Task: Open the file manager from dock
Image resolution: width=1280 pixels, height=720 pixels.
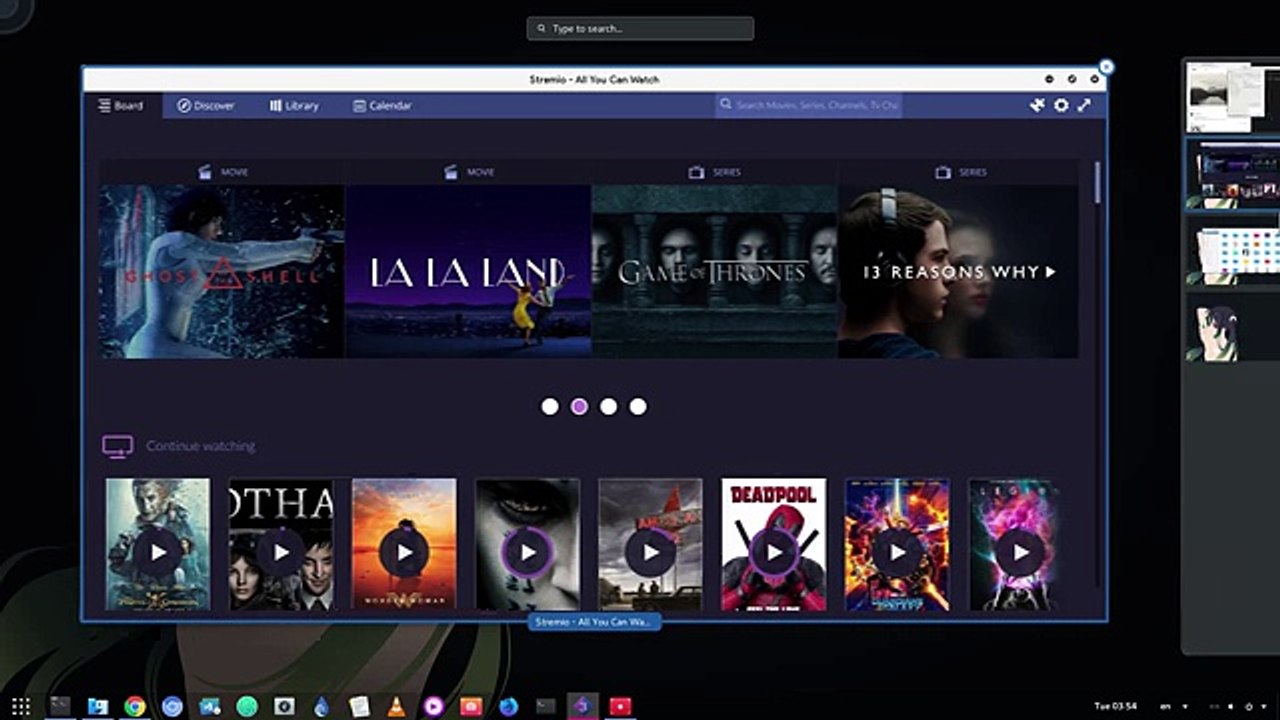Action: coord(97,706)
